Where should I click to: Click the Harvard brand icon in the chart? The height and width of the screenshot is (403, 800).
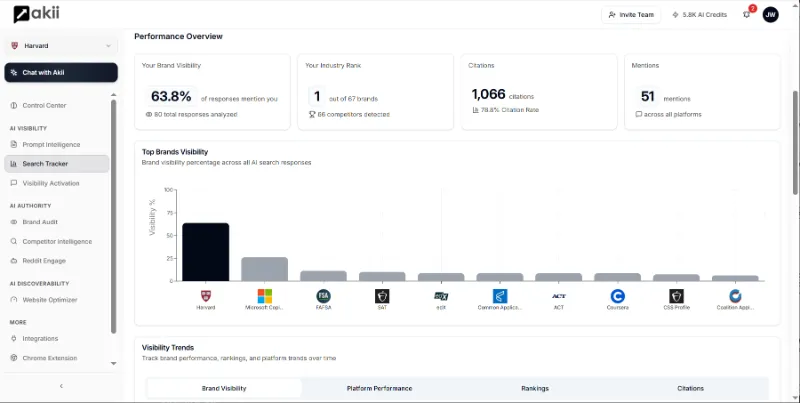tap(205, 296)
